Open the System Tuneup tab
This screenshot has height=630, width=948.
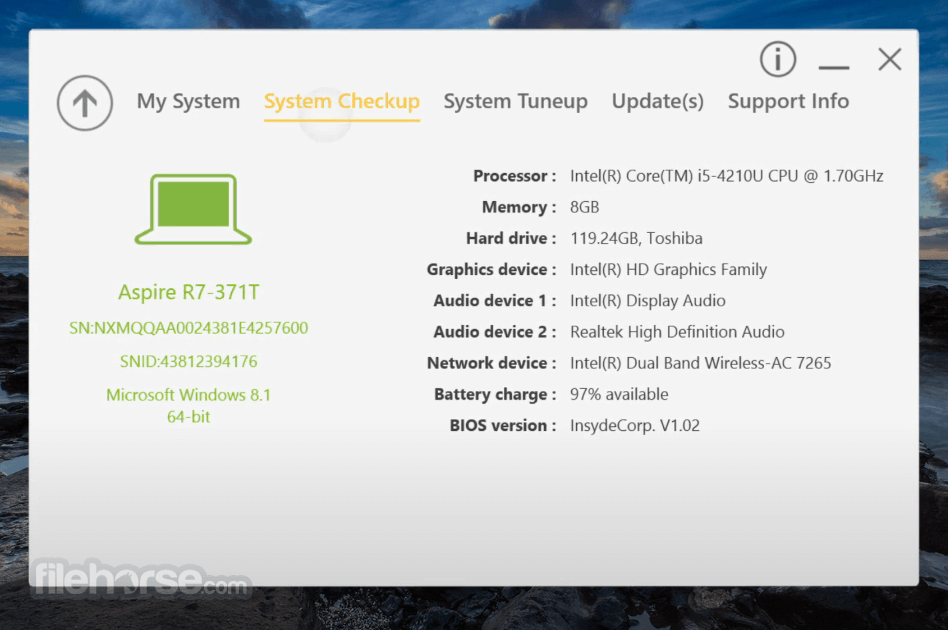(x=516, y=102)
